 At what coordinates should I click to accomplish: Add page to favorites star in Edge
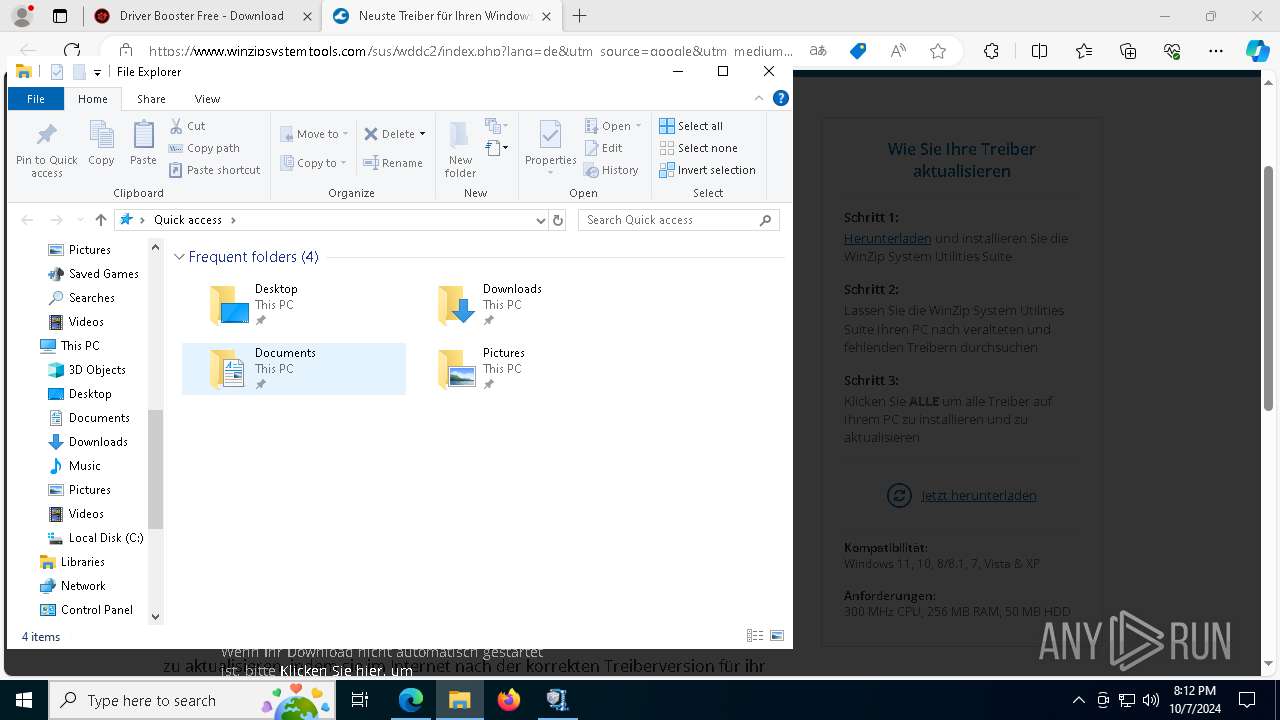pyautogui.click(x=938, y=51)
